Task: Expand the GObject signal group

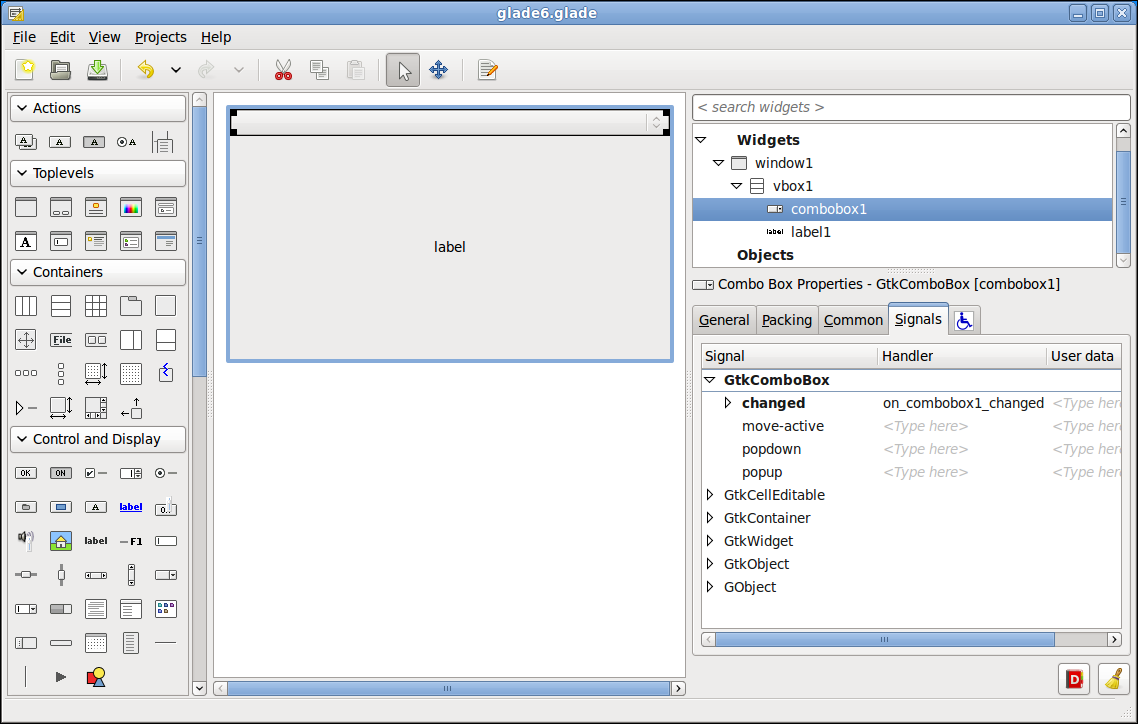Action: [710, 587]
